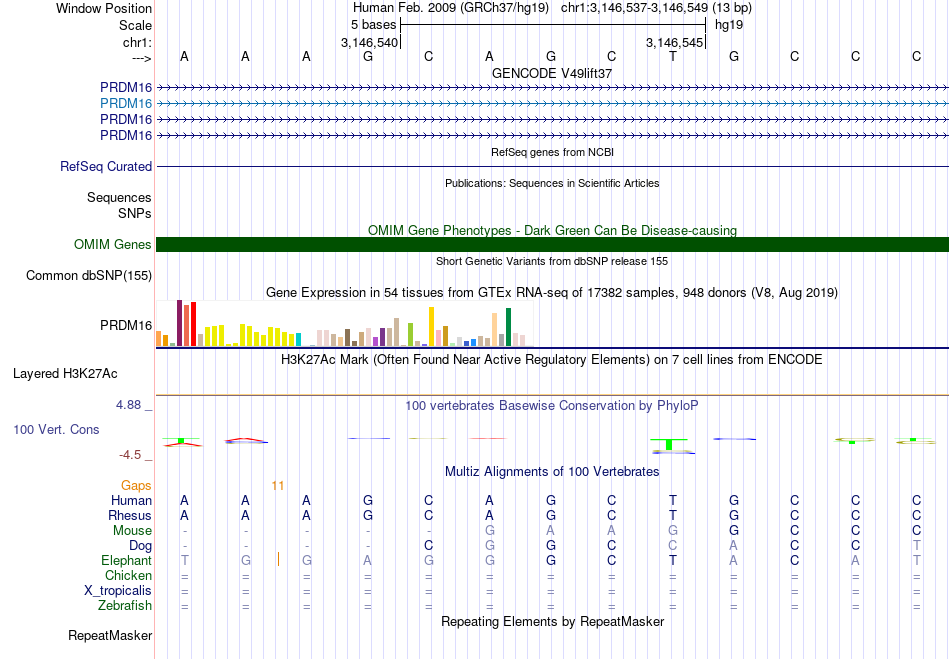Click the chr1: ruler label
950x659 pixels.
point(137,42)
